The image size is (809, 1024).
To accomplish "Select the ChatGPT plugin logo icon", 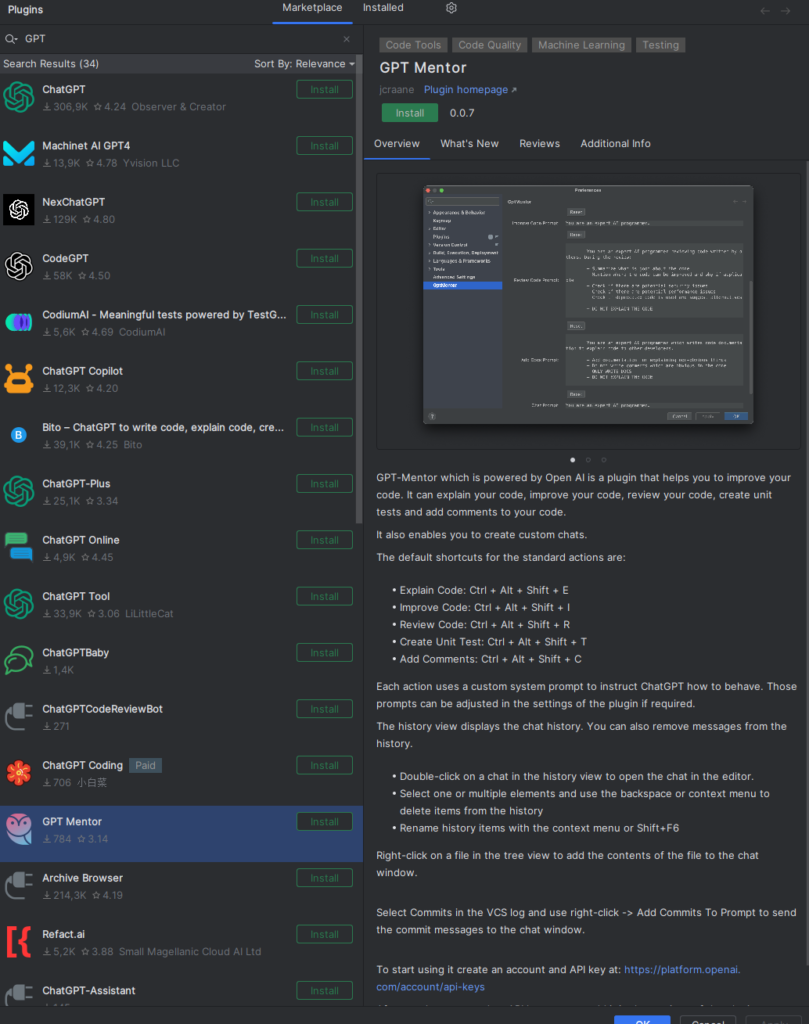I will (18, 96).
